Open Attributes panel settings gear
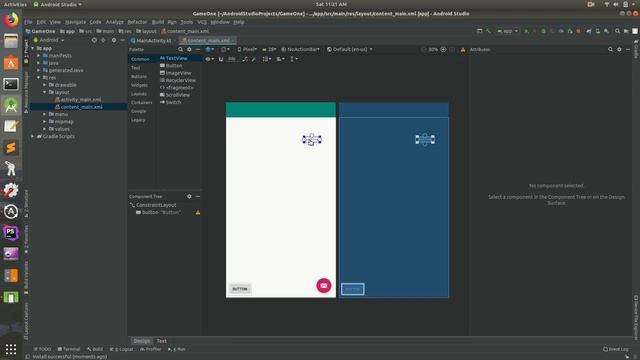The image size is (640, 360). [x=619, y=49]
